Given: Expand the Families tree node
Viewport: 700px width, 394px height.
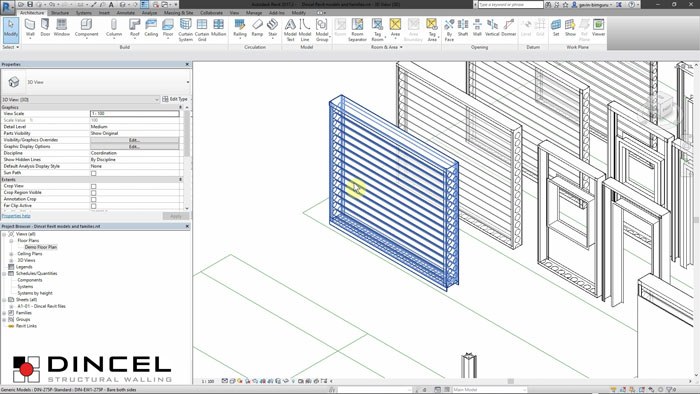Looking at the screenshot, I should click(x=4, y=313).
